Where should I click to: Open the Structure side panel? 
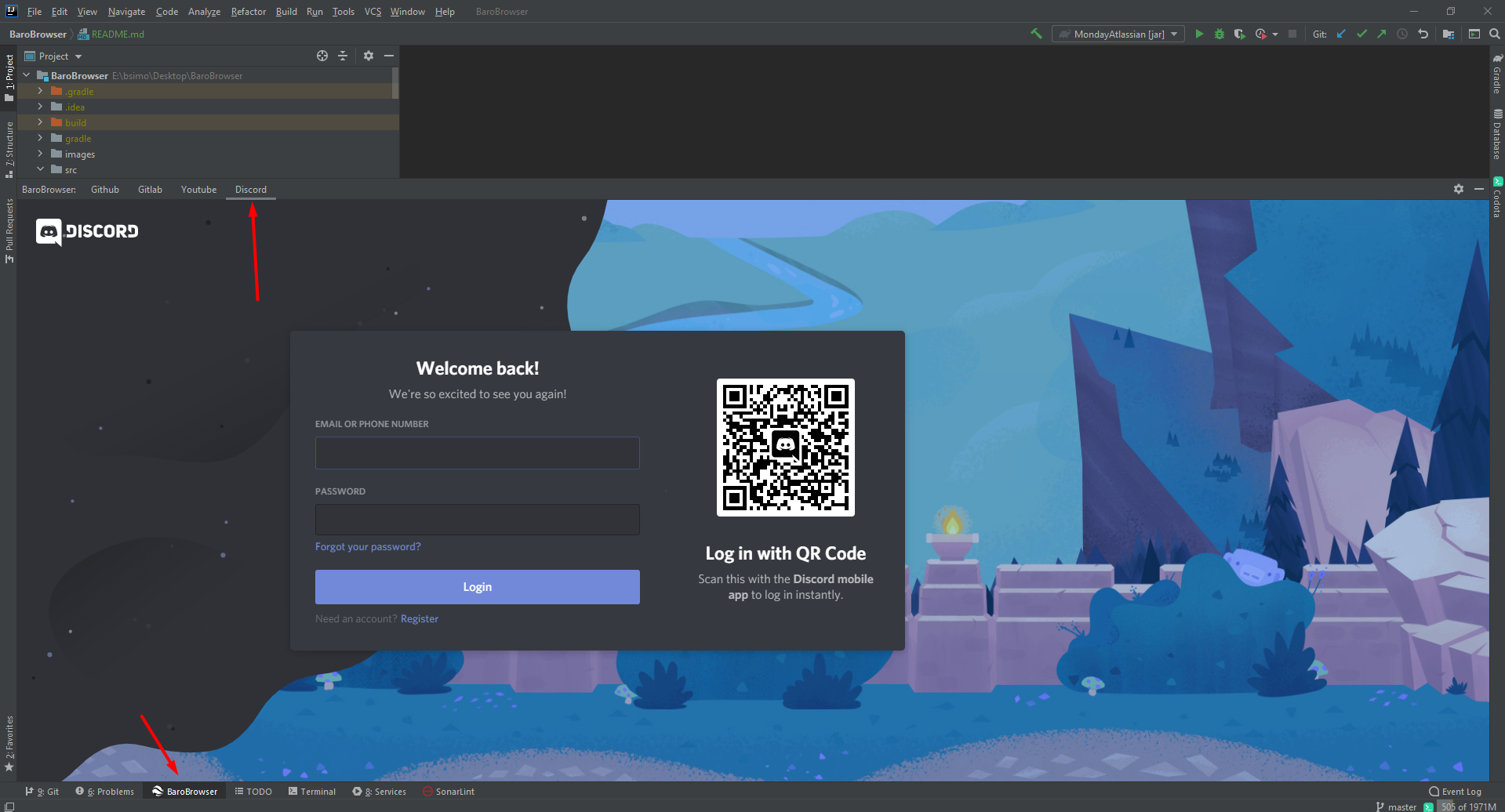pyautogui.click(x=9, y=150)
